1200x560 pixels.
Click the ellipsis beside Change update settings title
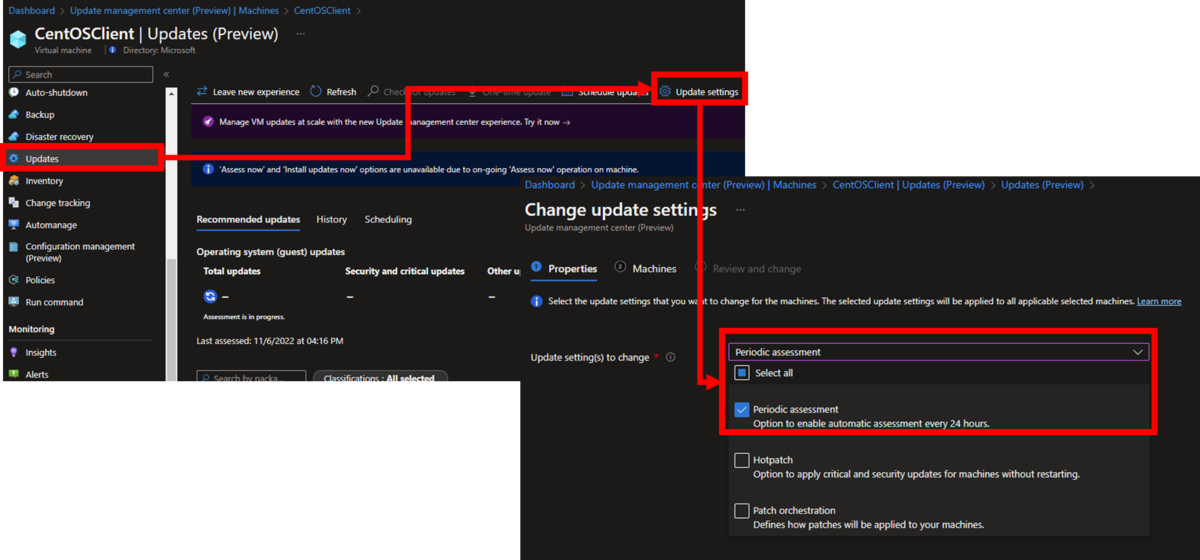pos(740,210)
